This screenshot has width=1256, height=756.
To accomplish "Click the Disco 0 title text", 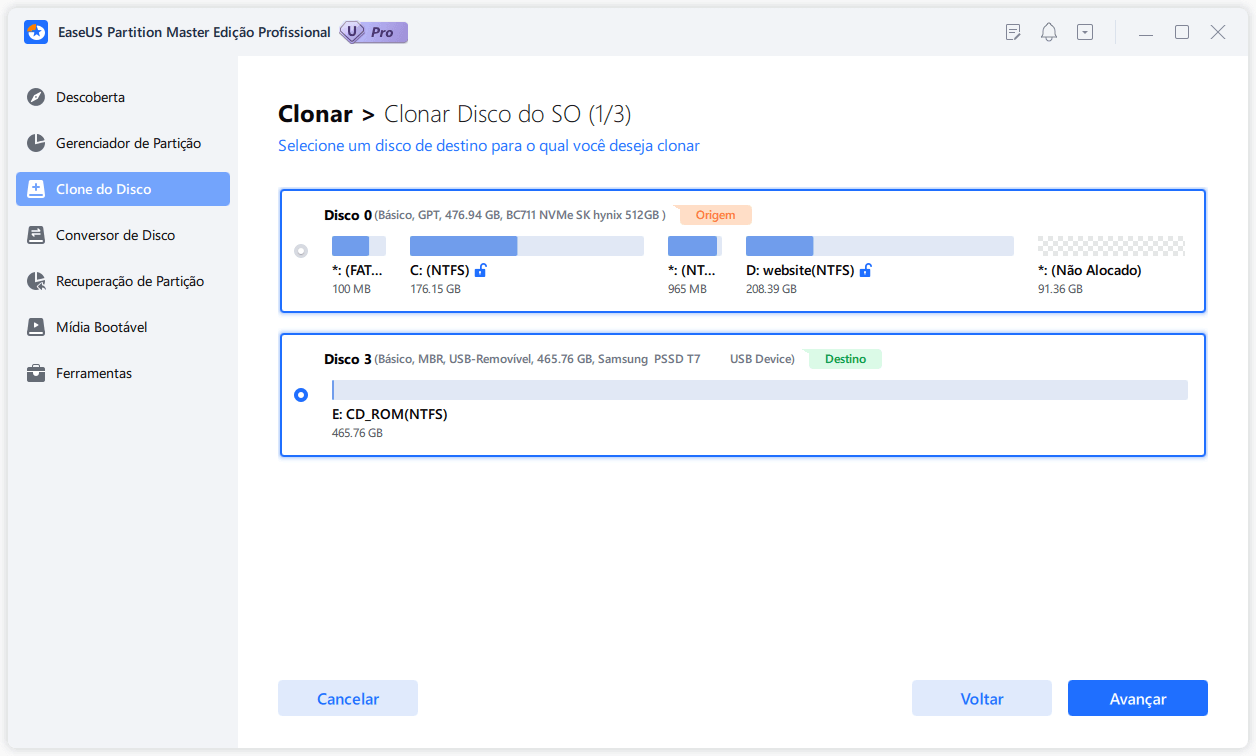I will (348, 215).
